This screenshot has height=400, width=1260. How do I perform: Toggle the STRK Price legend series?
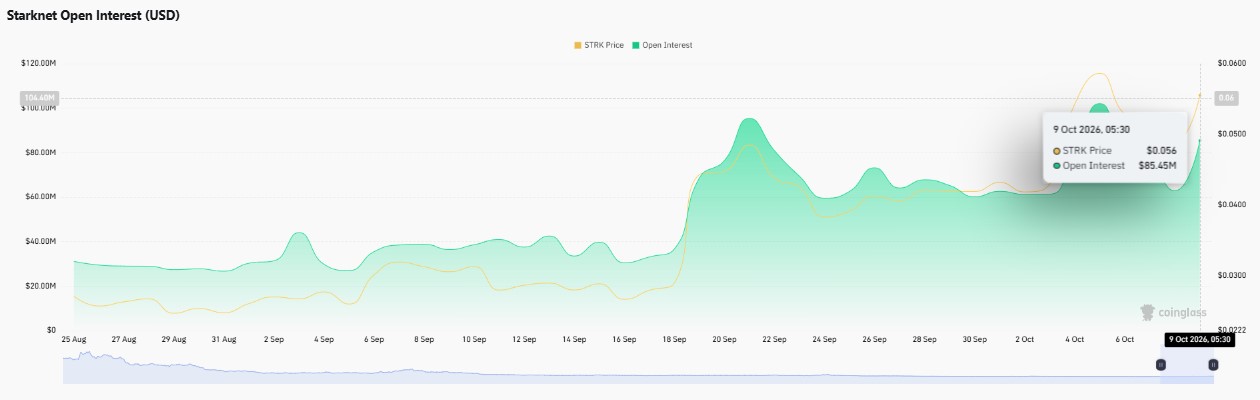[599, 45]
